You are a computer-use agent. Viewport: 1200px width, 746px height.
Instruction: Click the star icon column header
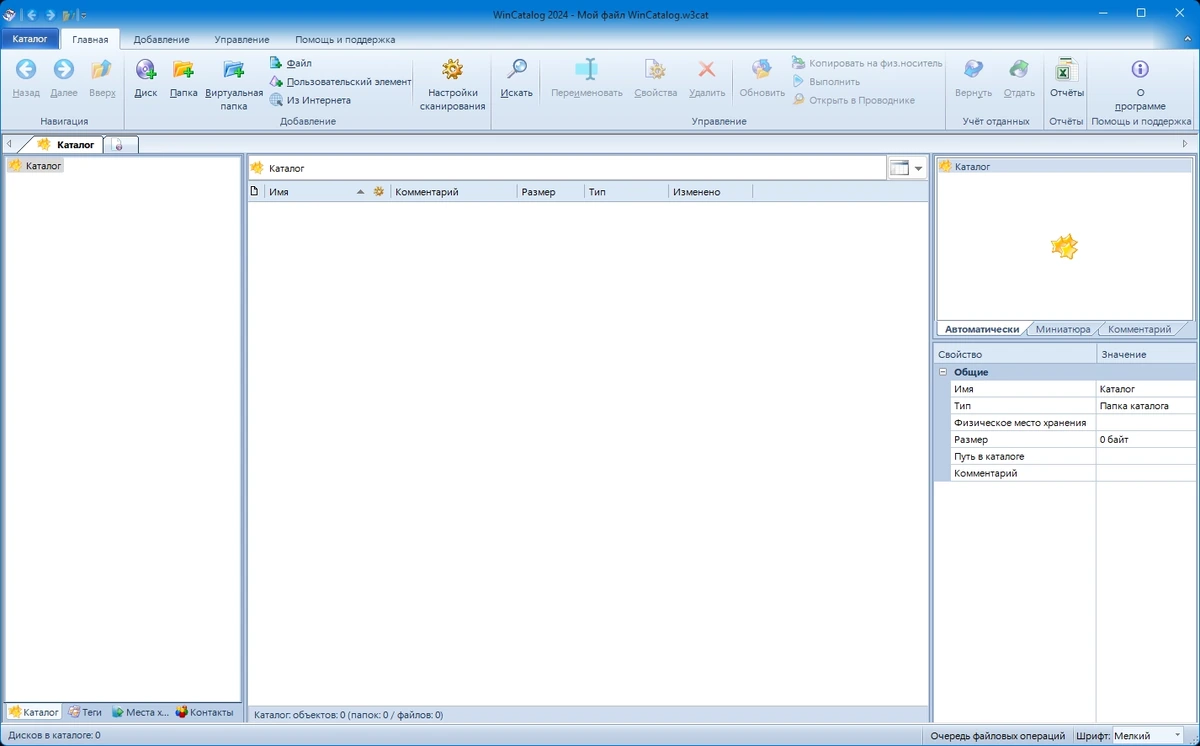379,191
